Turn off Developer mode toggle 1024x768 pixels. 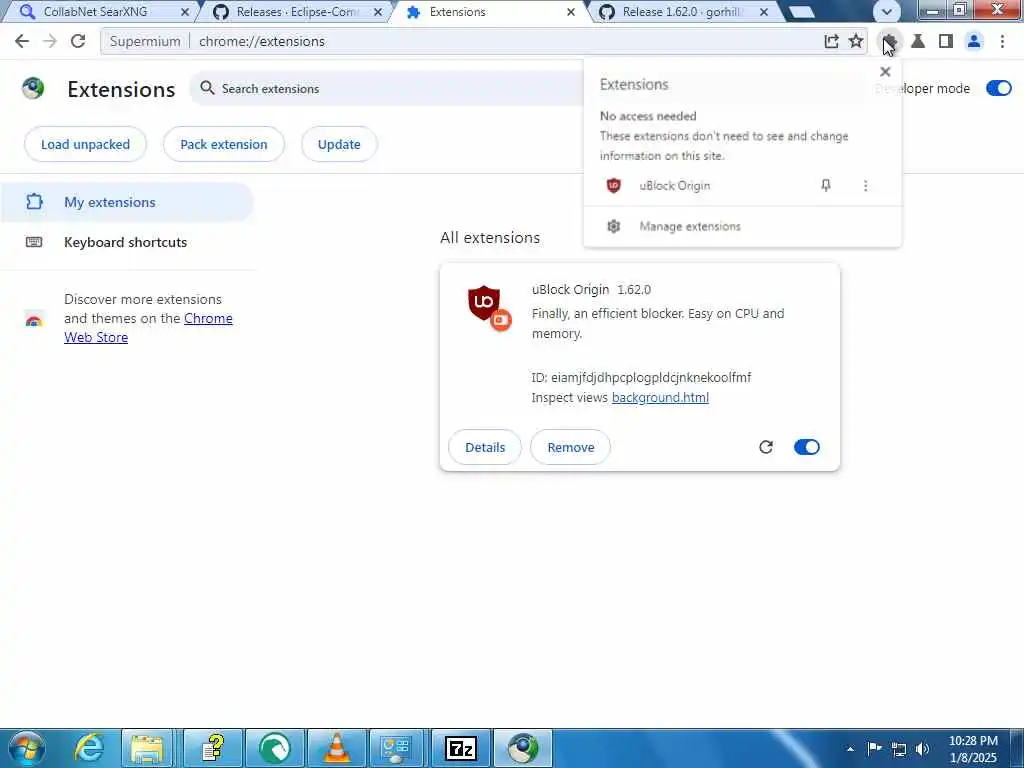999,88
